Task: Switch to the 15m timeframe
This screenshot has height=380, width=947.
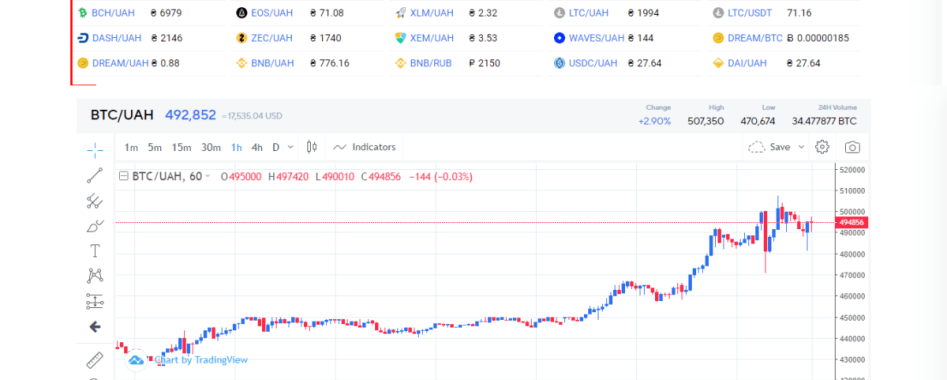Action: pyautogui.click(x=181, y=147)
